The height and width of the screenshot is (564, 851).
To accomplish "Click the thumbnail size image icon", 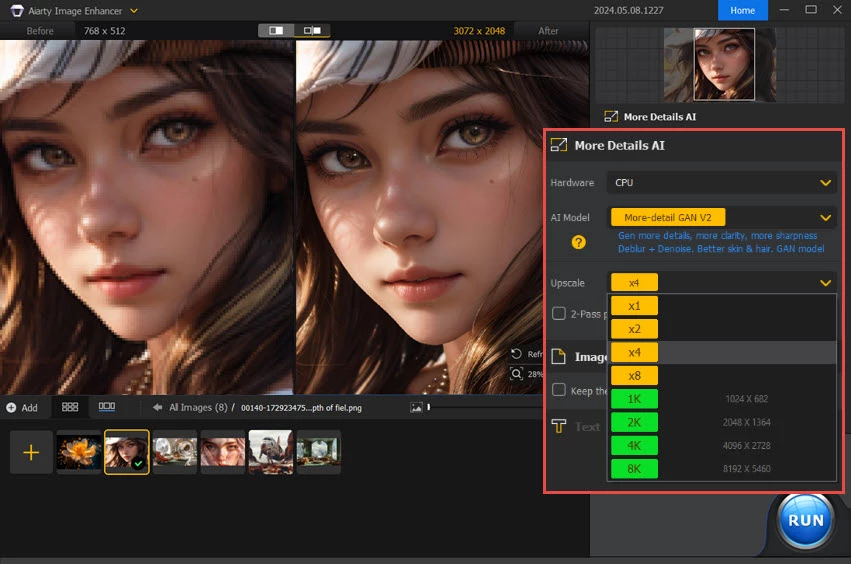I will (x=416, y=407).
